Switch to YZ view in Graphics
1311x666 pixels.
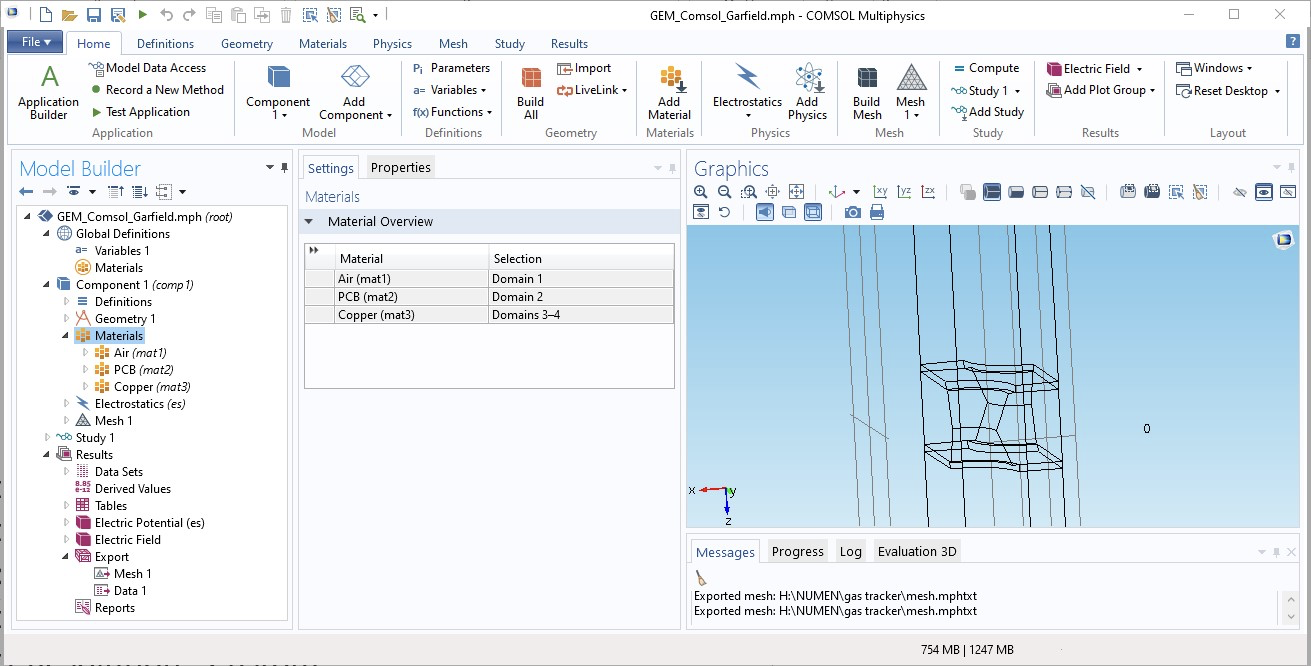click(x=904, y=191)
